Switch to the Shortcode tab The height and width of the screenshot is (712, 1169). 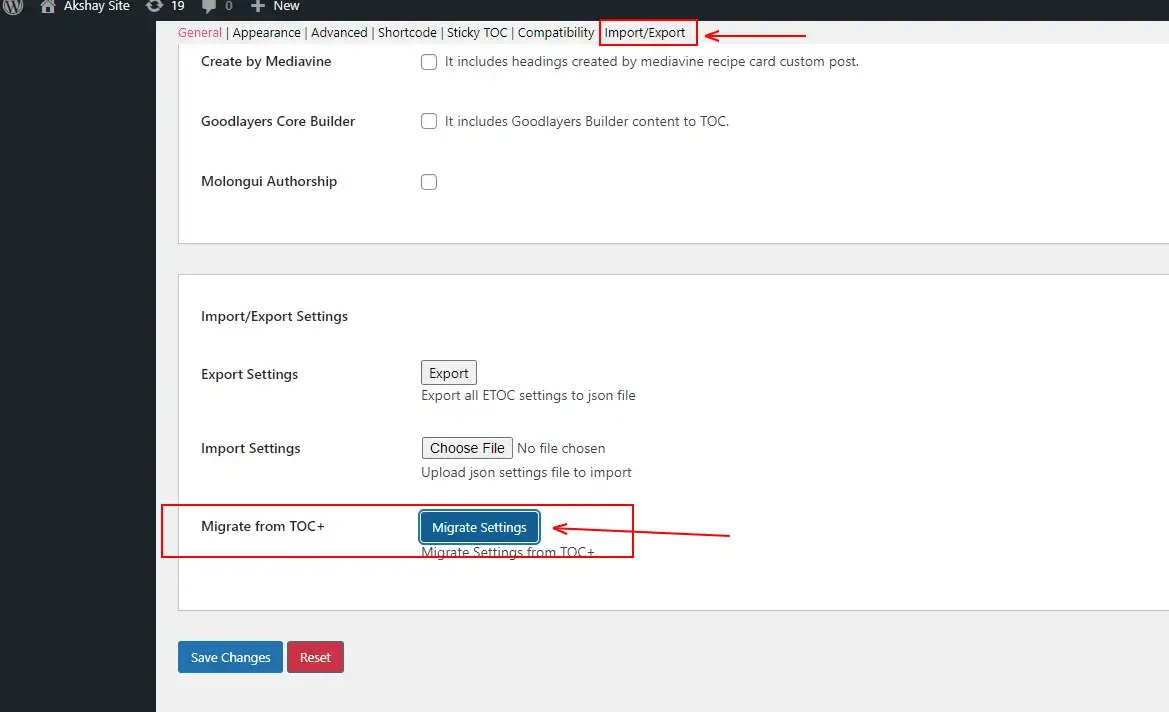tap(407, 33)
